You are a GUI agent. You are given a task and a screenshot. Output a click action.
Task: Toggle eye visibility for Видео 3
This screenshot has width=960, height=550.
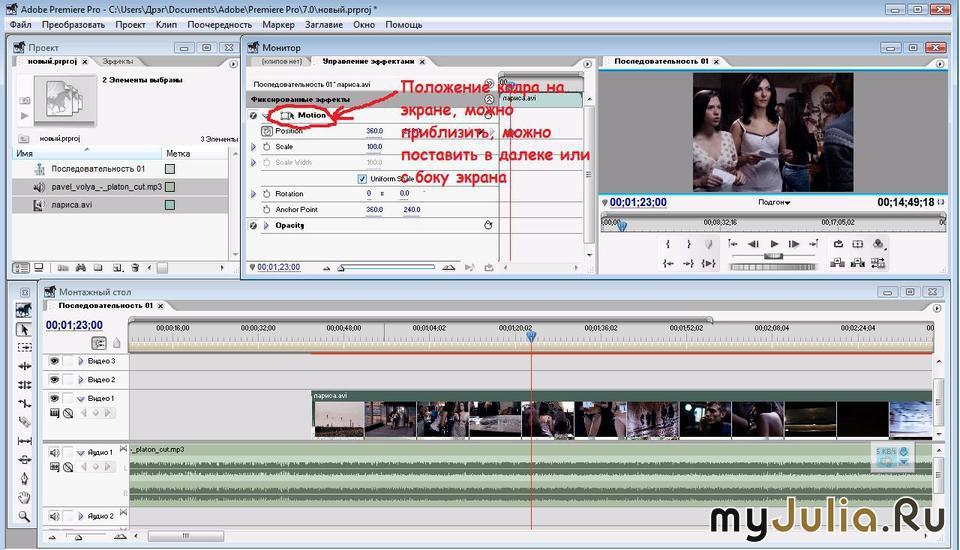click(x=54, y=361)
